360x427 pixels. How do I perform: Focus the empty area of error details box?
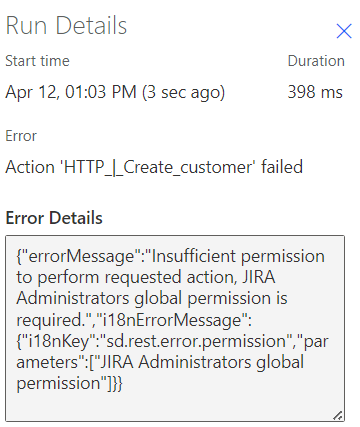click(x=175, y=405)
